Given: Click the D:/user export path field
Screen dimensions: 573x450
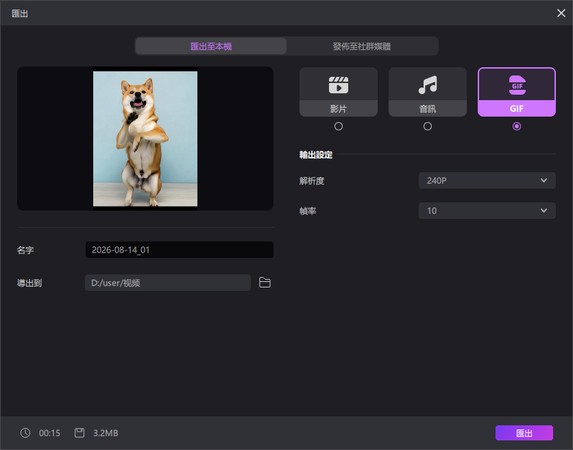Looking at the screenshot, I should click(x=168, y=283).
